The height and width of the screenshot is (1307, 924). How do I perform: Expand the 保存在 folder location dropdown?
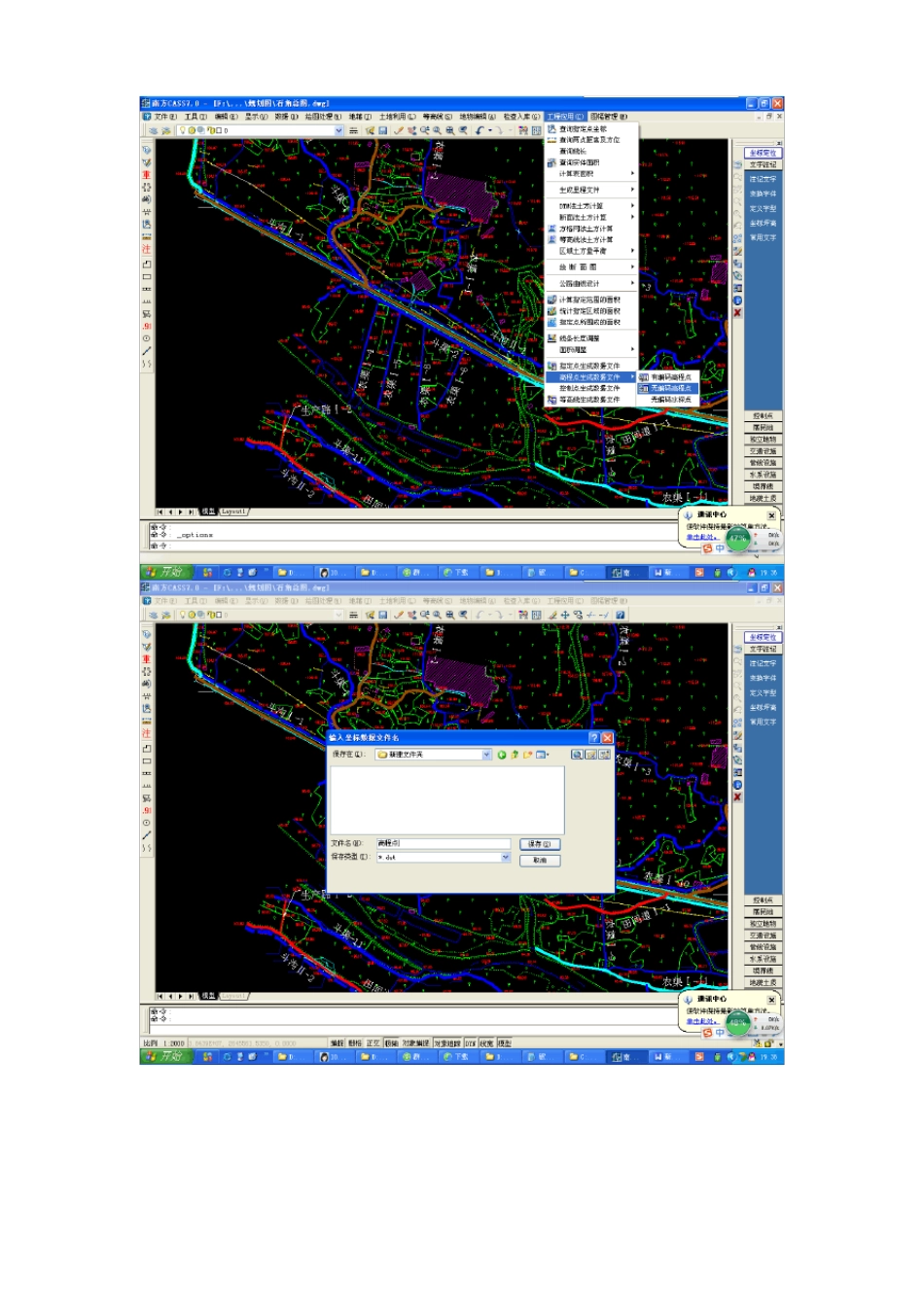pyautogui.click(x=486, y=755)
